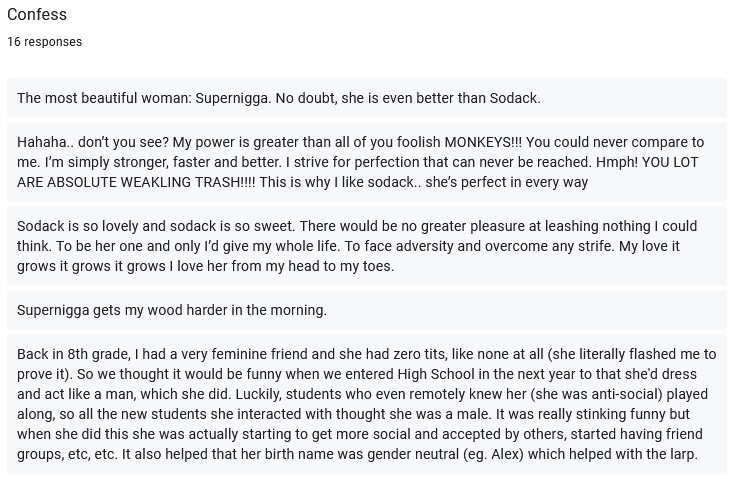
Task: Click the word "MONKEYS!!!" in second response
Action: [483, 142]
